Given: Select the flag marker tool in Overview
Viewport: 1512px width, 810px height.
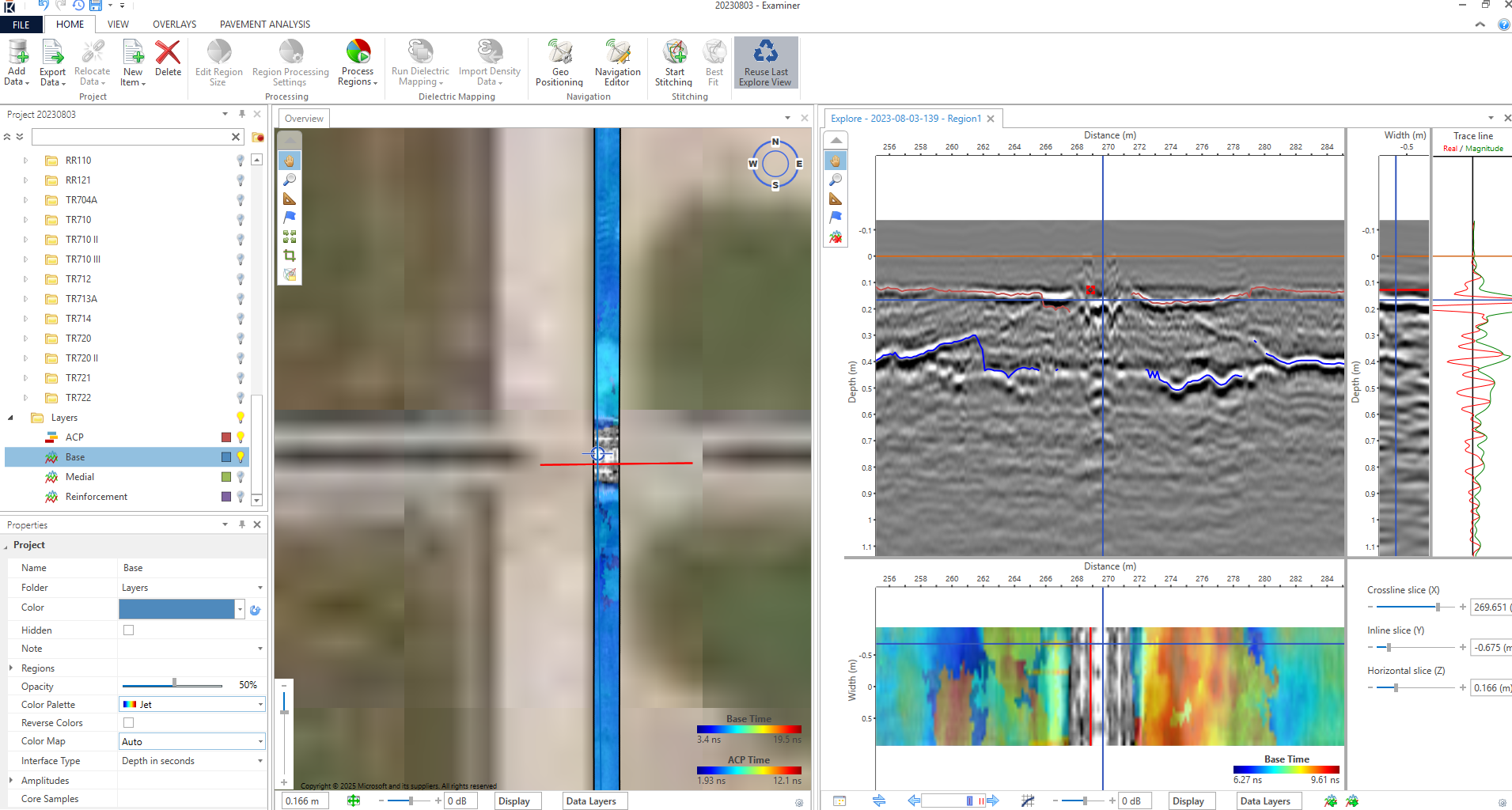Looking at the screenshot, I should coord(290,218).
